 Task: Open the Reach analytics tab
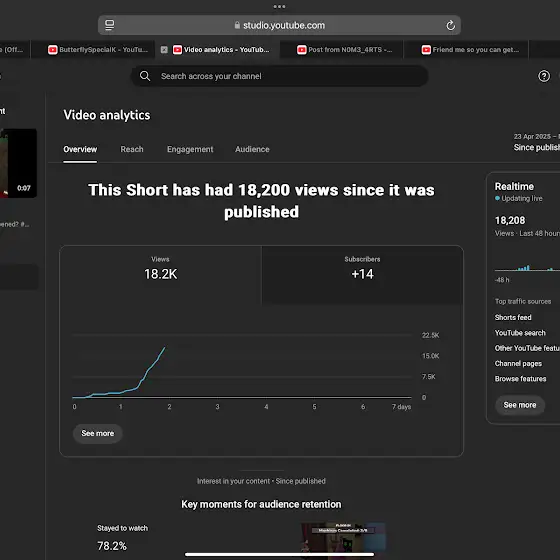click(132, 149)
